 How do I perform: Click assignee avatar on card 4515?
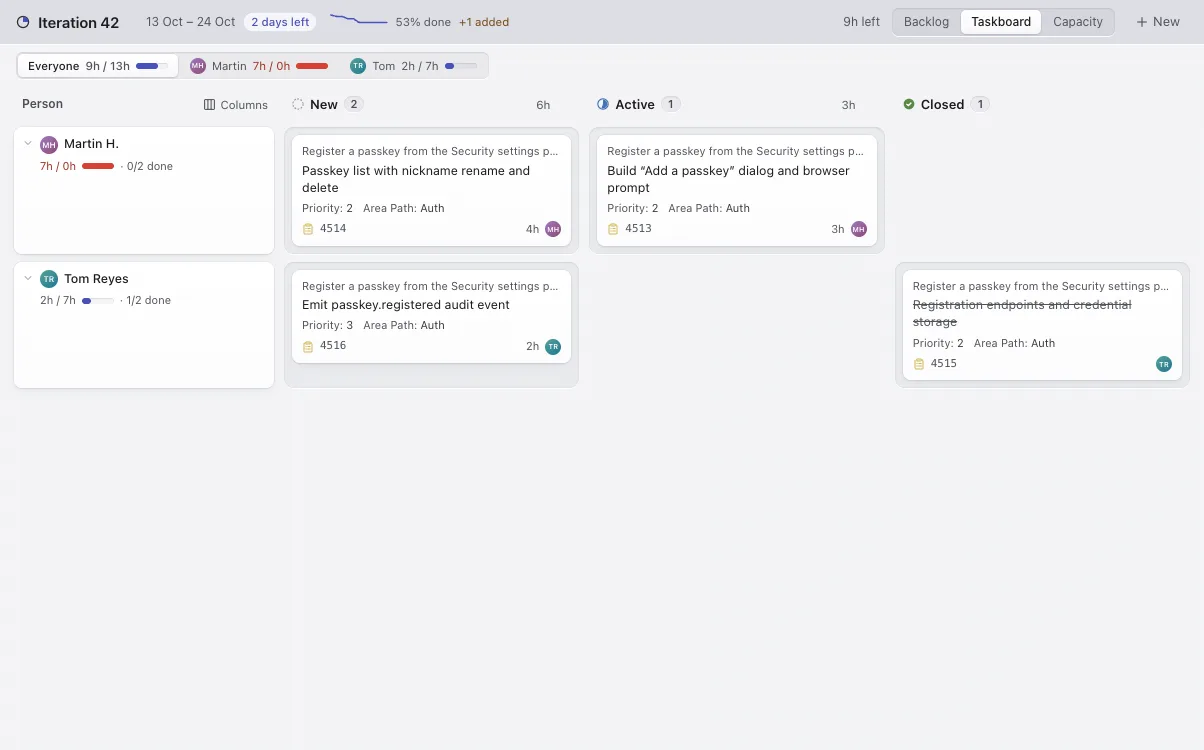[x=1164, y=364]
